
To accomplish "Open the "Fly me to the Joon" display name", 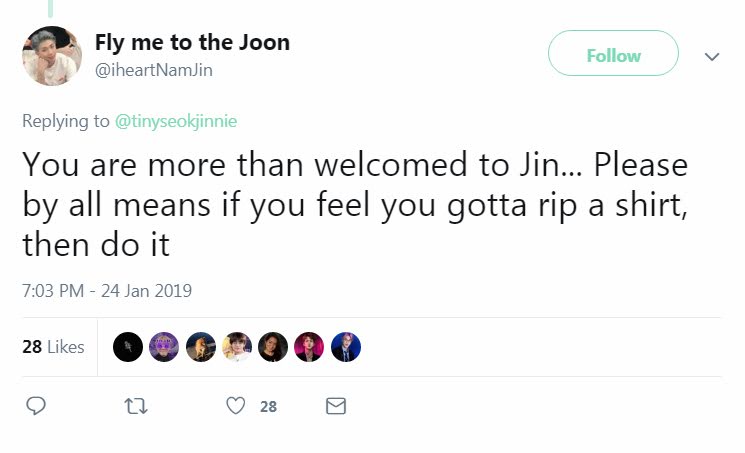I will click(x=192, y=43).
